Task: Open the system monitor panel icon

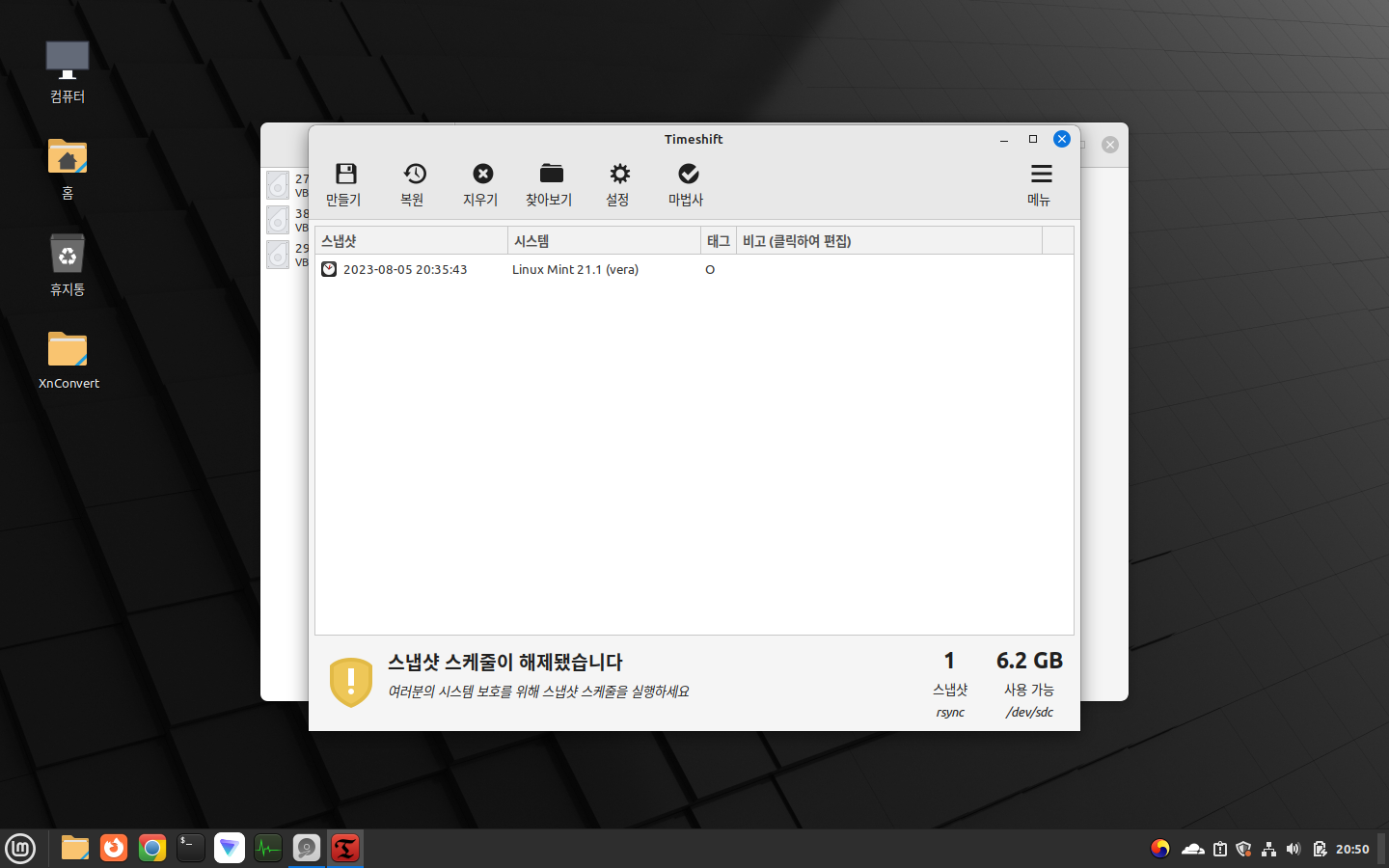Action: 268,849
